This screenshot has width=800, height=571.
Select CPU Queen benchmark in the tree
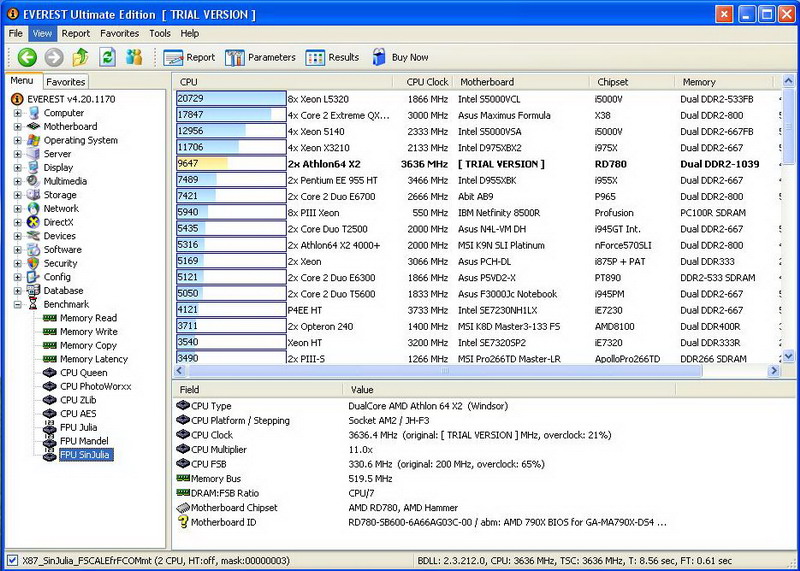pos(83,373)
